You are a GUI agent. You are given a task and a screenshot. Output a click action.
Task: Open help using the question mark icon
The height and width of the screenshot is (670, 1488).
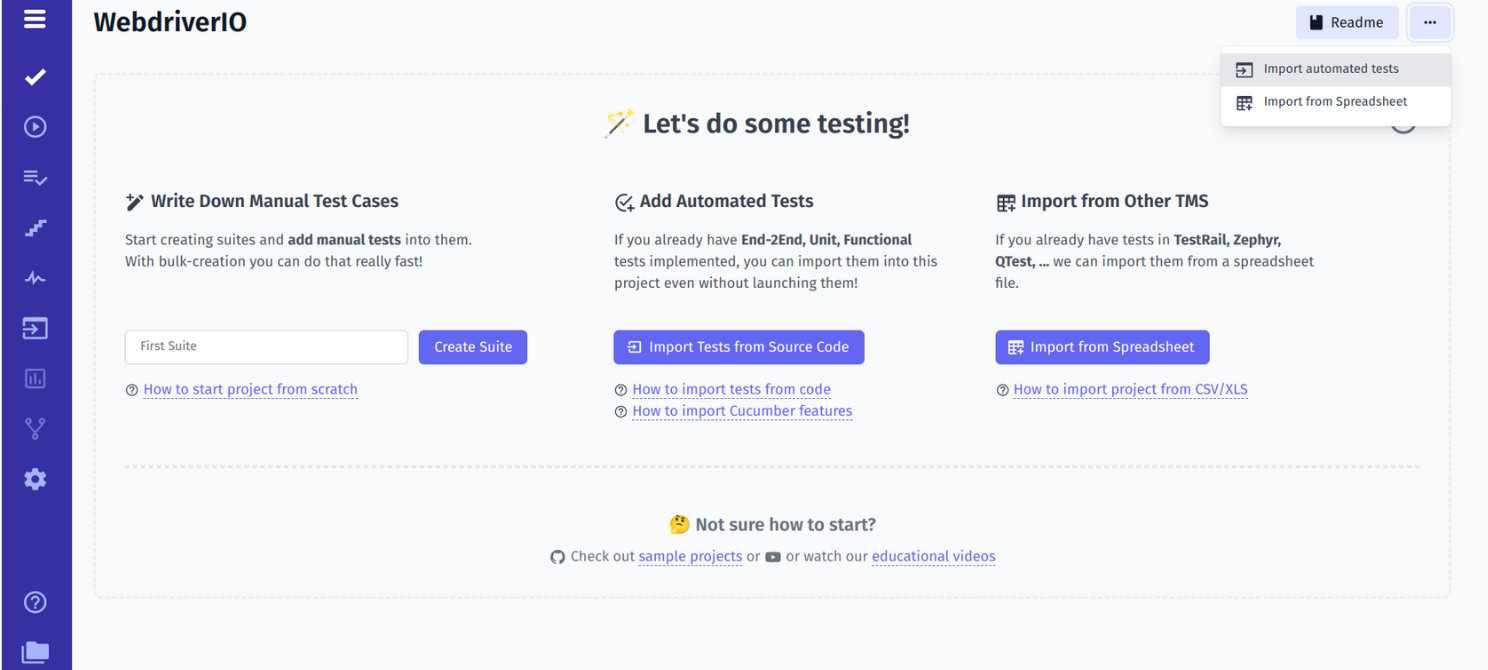35,602
